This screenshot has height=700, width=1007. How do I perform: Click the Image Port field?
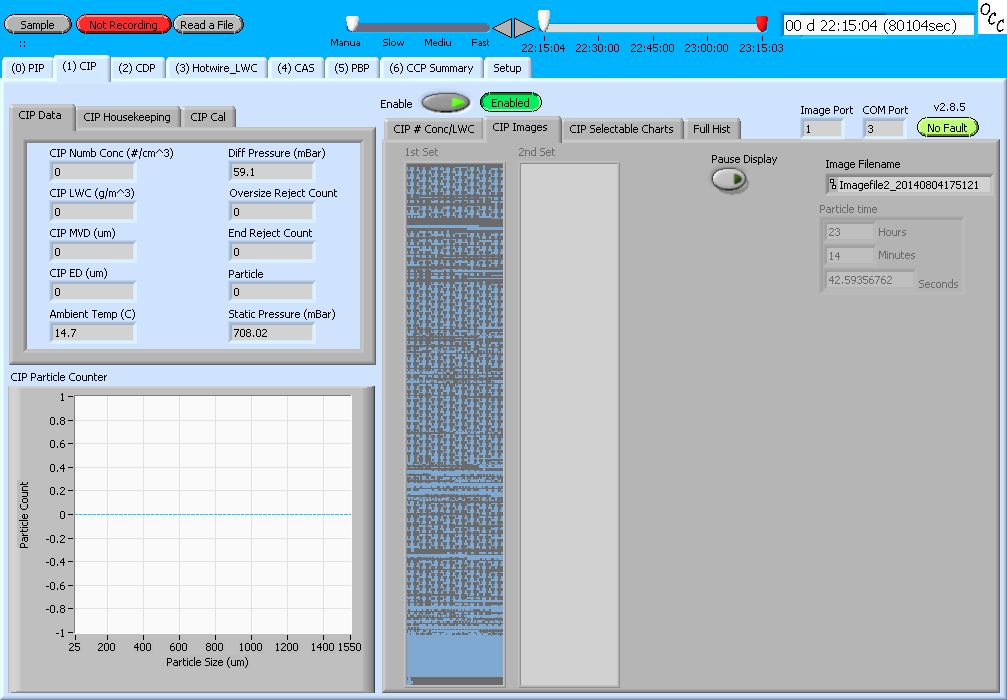[x=822, y=128]
